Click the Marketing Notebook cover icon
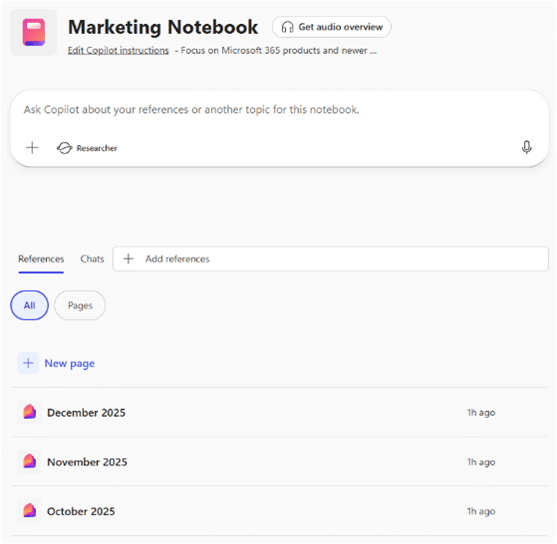This screenshot has height=544, width=557. coord(34,32)
